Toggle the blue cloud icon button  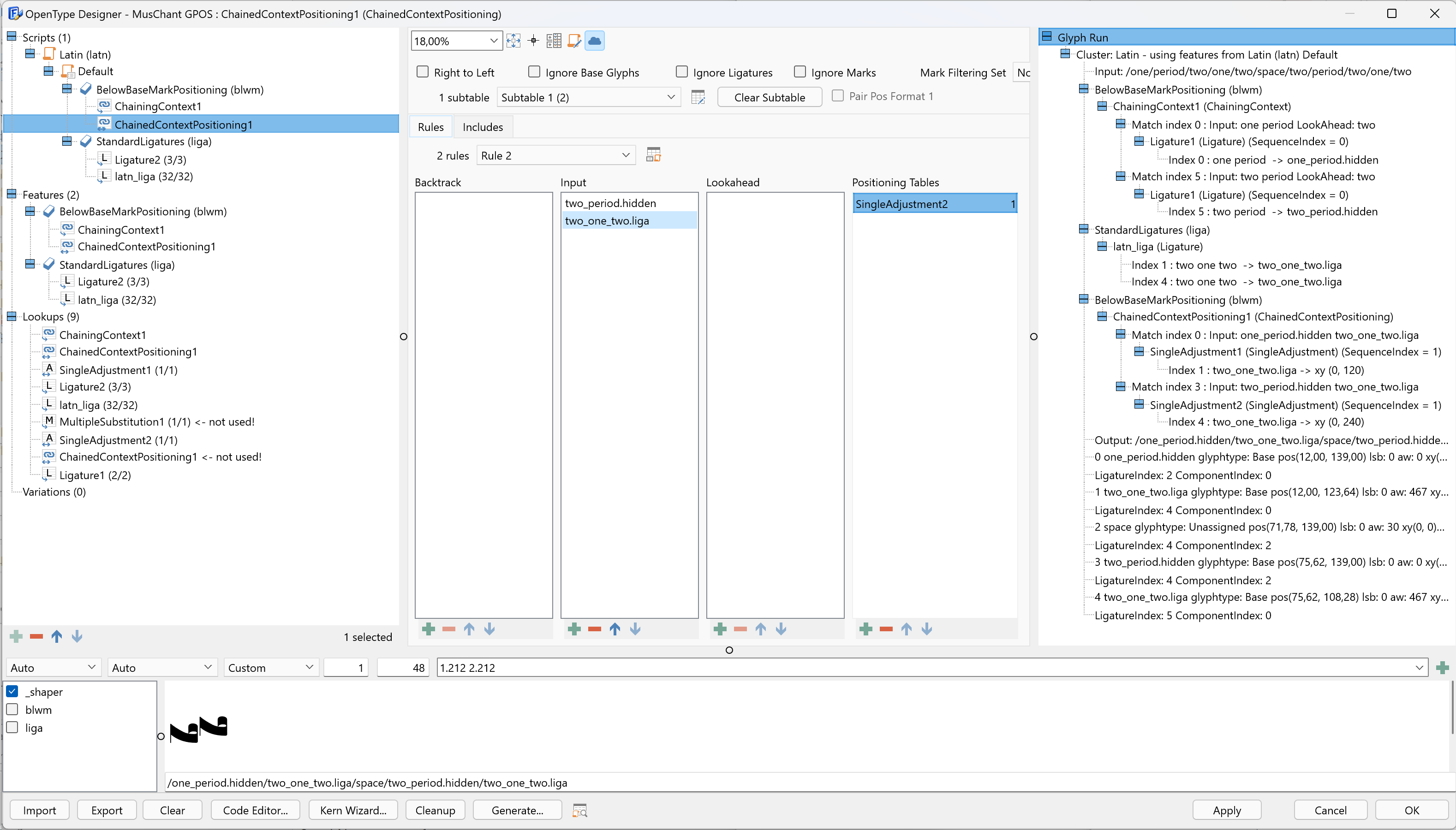(594, 41)
